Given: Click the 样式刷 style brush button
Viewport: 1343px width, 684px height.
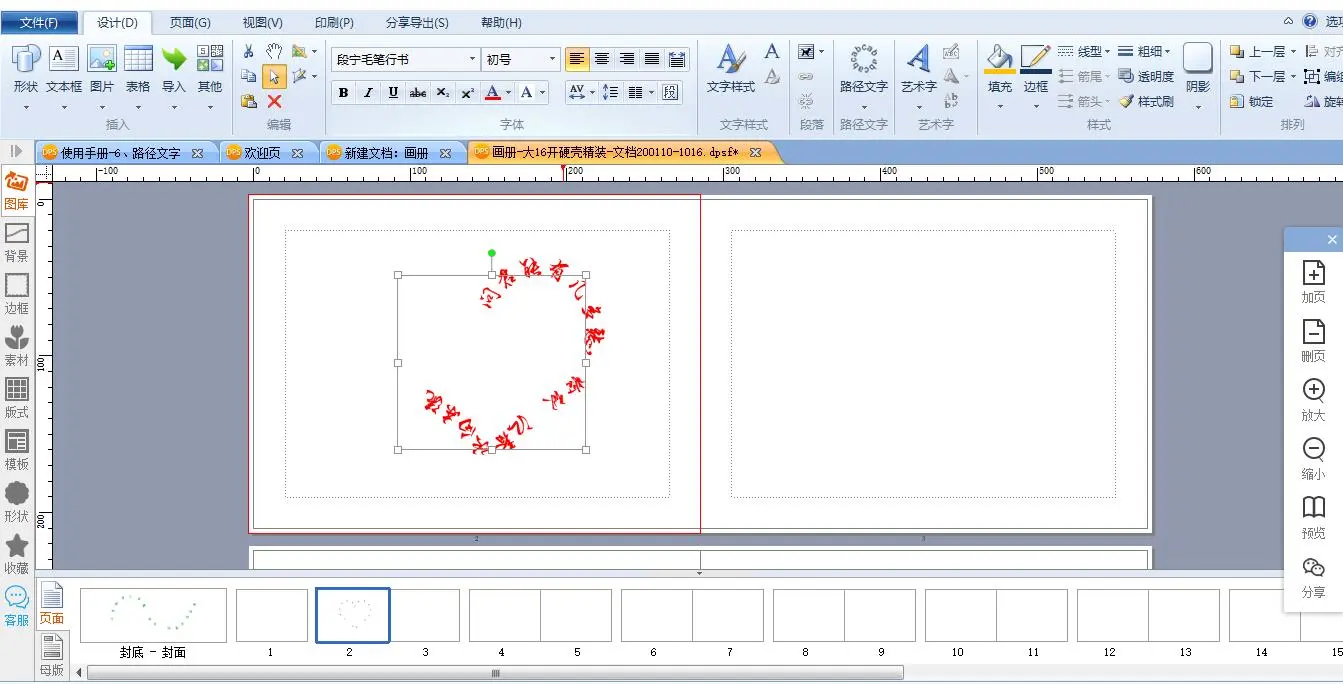Looking at the screenshot, I should pyautogui.click(x=1146, y=102).
